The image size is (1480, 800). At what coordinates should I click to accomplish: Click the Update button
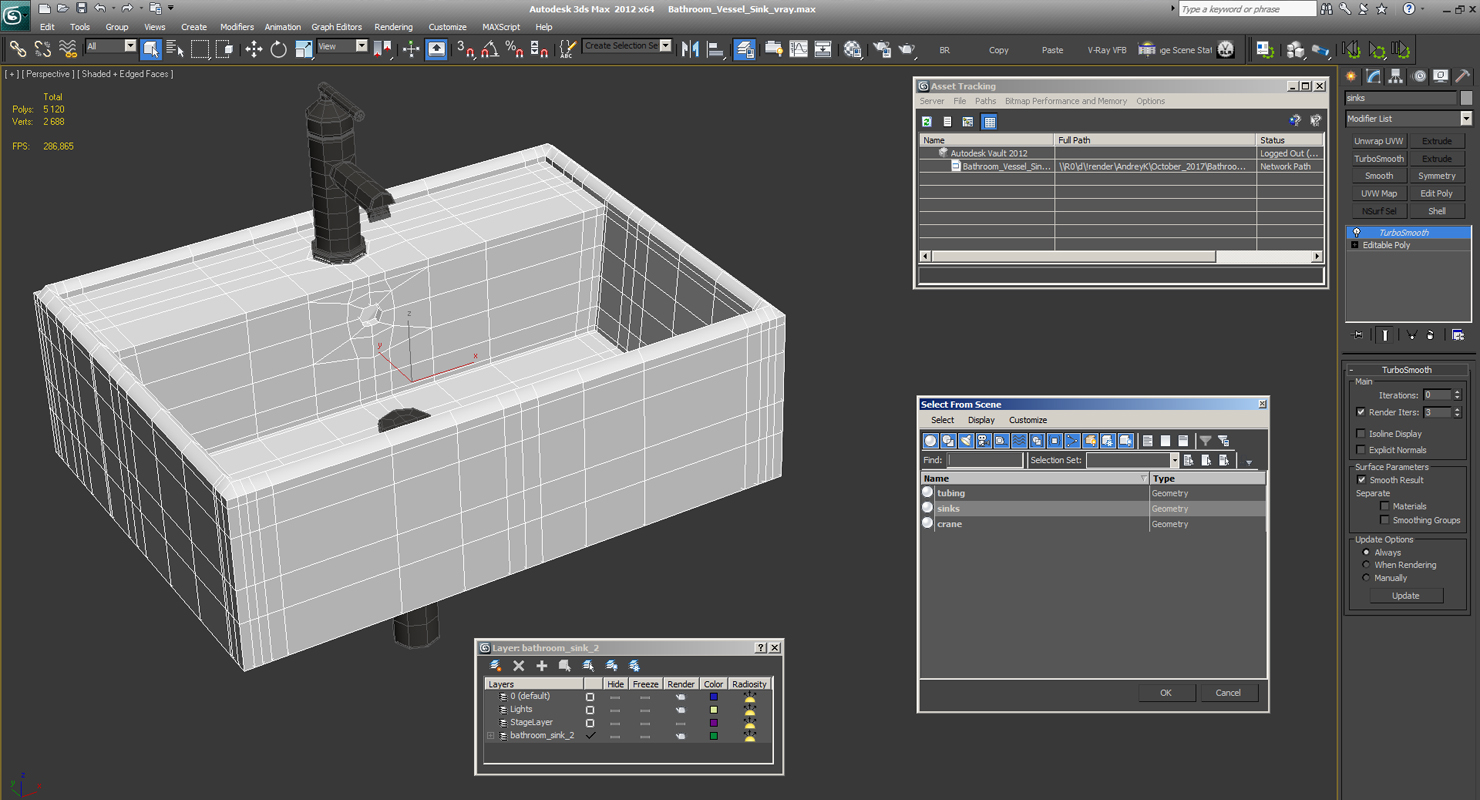point(1405,596)
